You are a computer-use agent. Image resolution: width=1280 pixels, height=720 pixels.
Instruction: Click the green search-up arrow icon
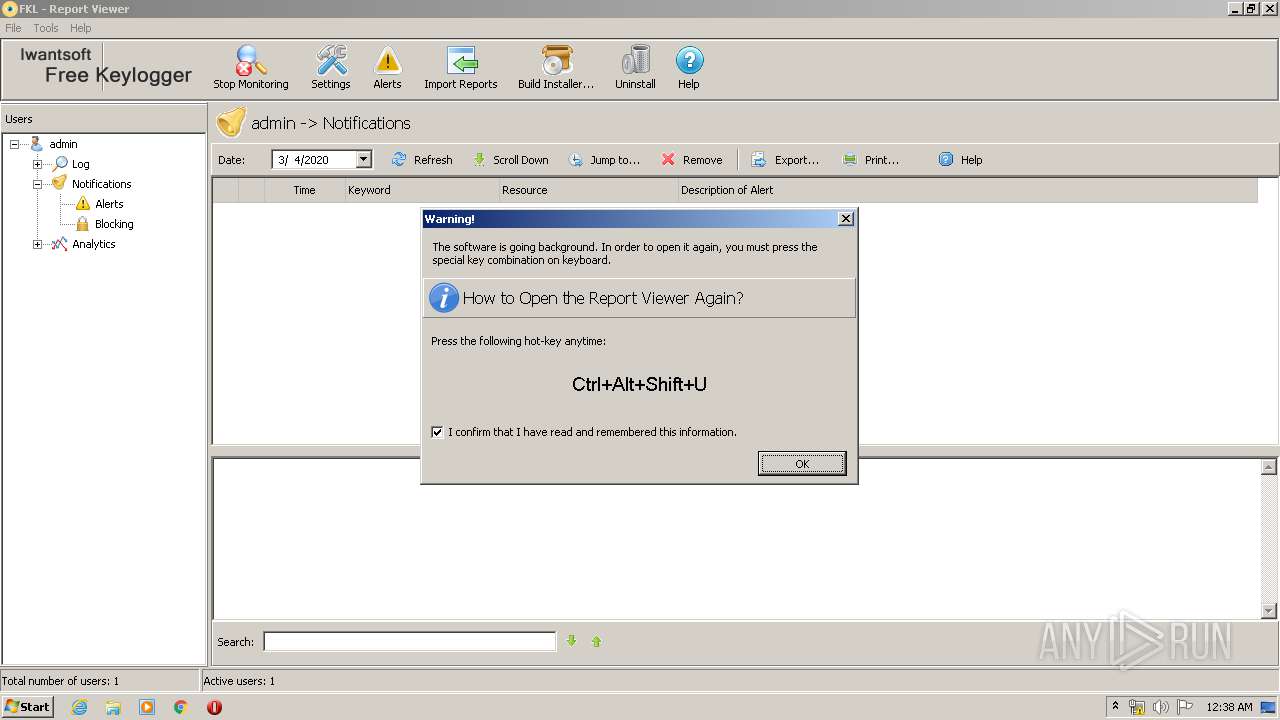[x=596, y=641]
